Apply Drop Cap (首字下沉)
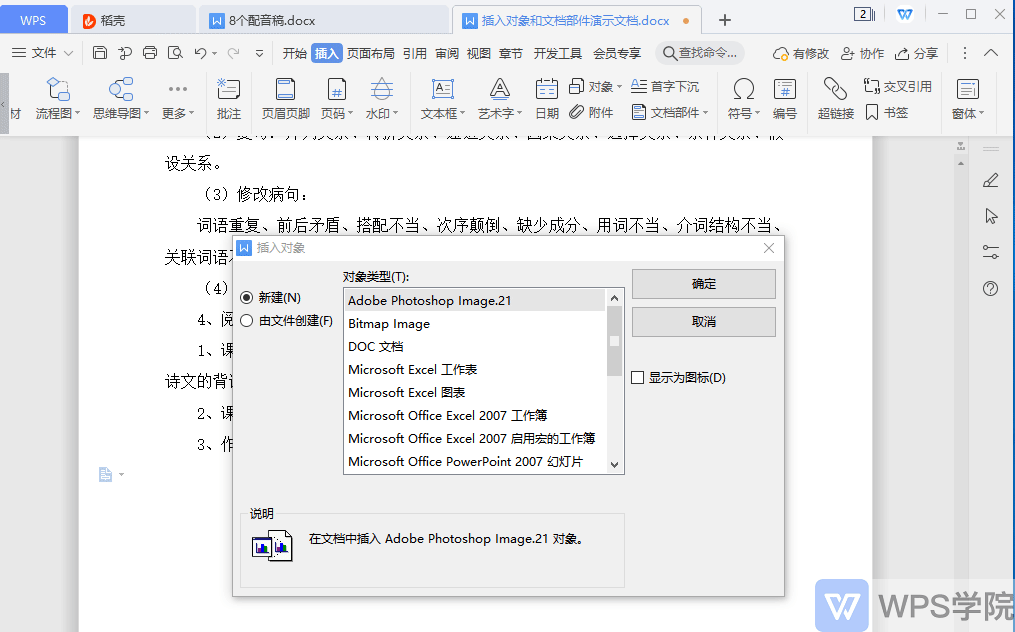Viewport: 1015px width, 632px height. pyautogui.click(x=665, y=86)
